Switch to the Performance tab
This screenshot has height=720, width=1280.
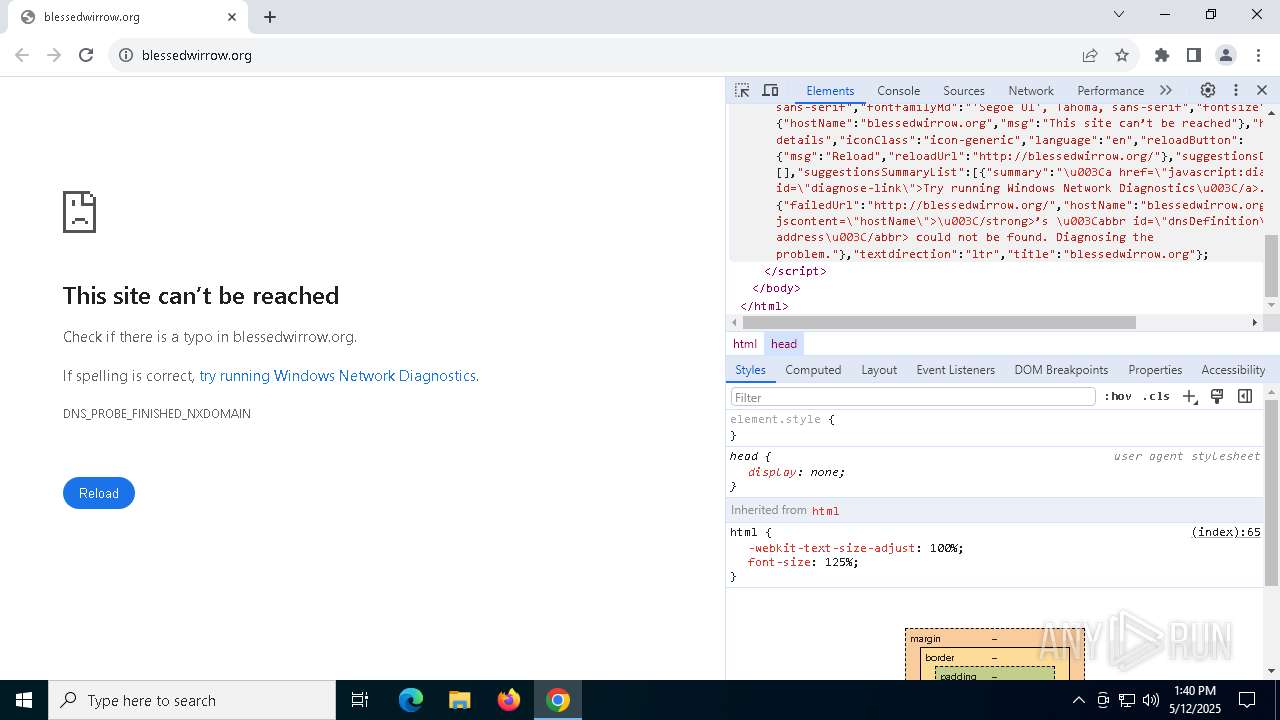pyautogui.click(x=1110, y=90)
